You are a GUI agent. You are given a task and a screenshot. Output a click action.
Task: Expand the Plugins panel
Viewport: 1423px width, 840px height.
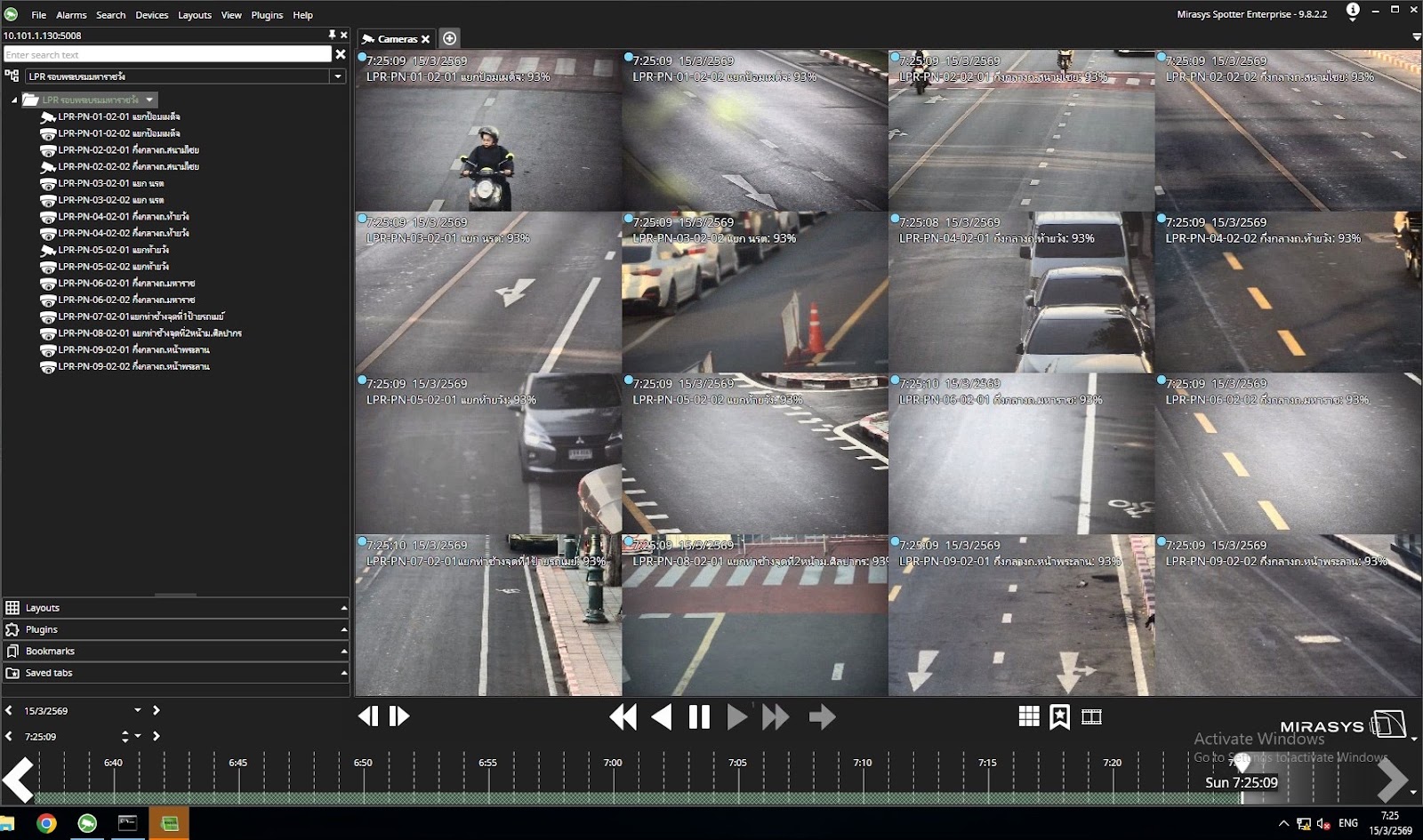(x=175, y=629)
